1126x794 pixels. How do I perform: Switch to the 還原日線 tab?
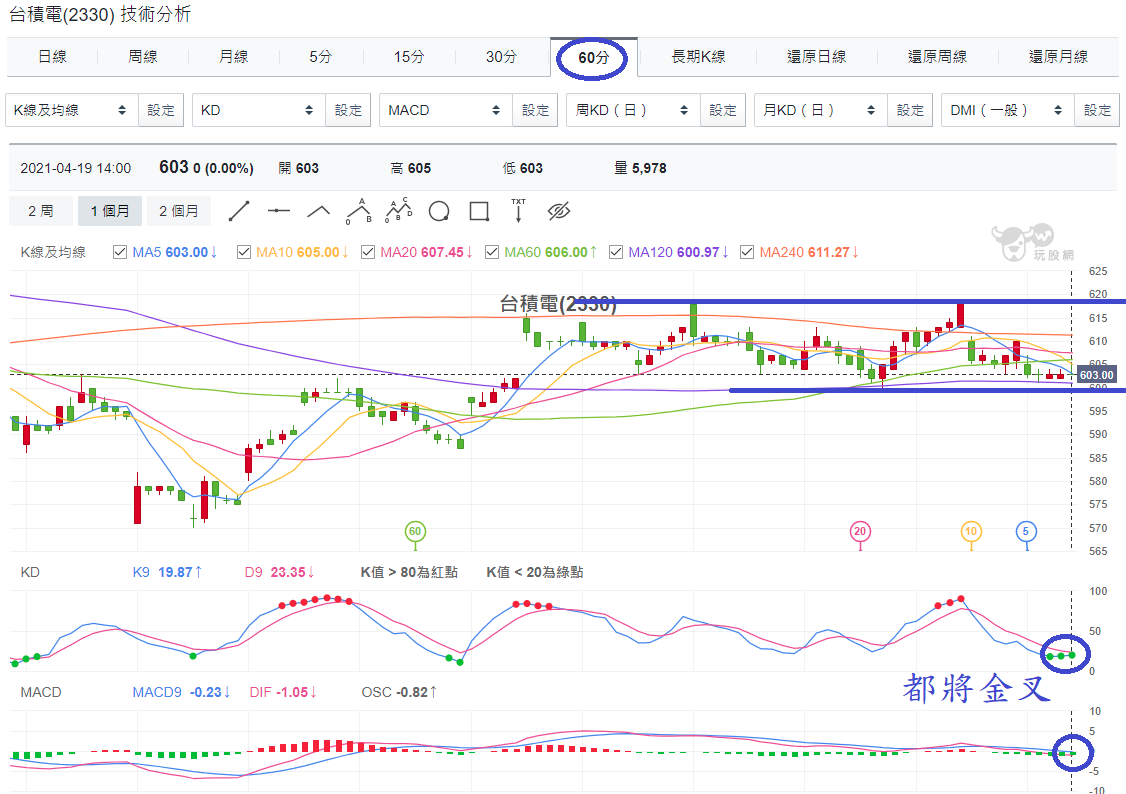[x=816, y=57]
